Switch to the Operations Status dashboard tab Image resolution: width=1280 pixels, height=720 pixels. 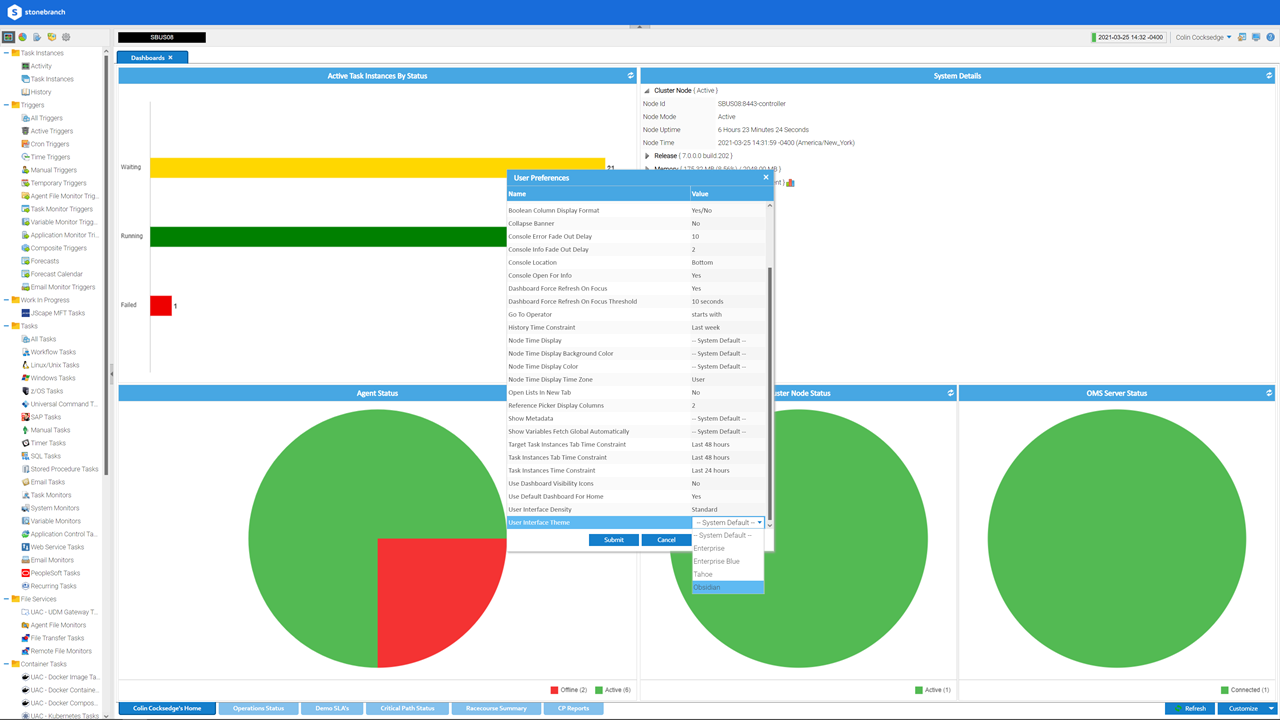point(258,708)
